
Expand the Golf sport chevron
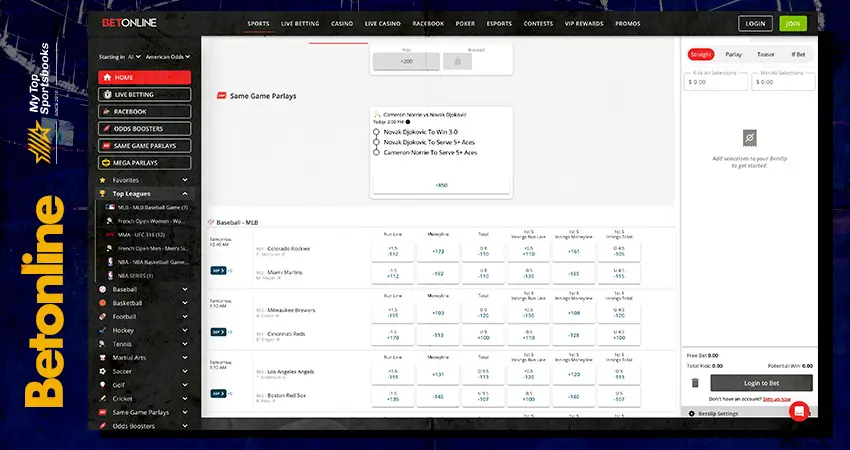tap(185, 385)
